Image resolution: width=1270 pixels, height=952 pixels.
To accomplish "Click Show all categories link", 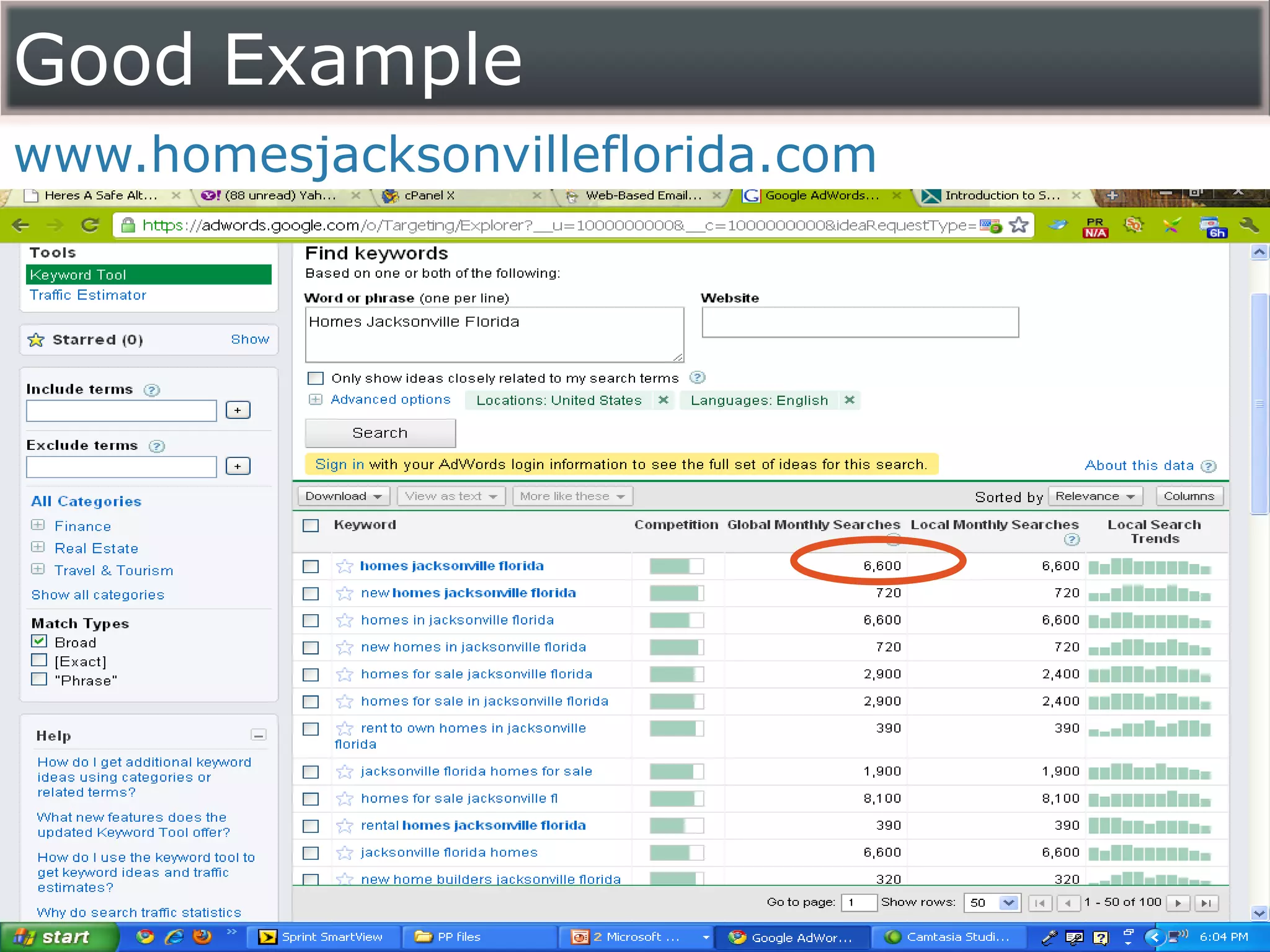I will 98,595.
